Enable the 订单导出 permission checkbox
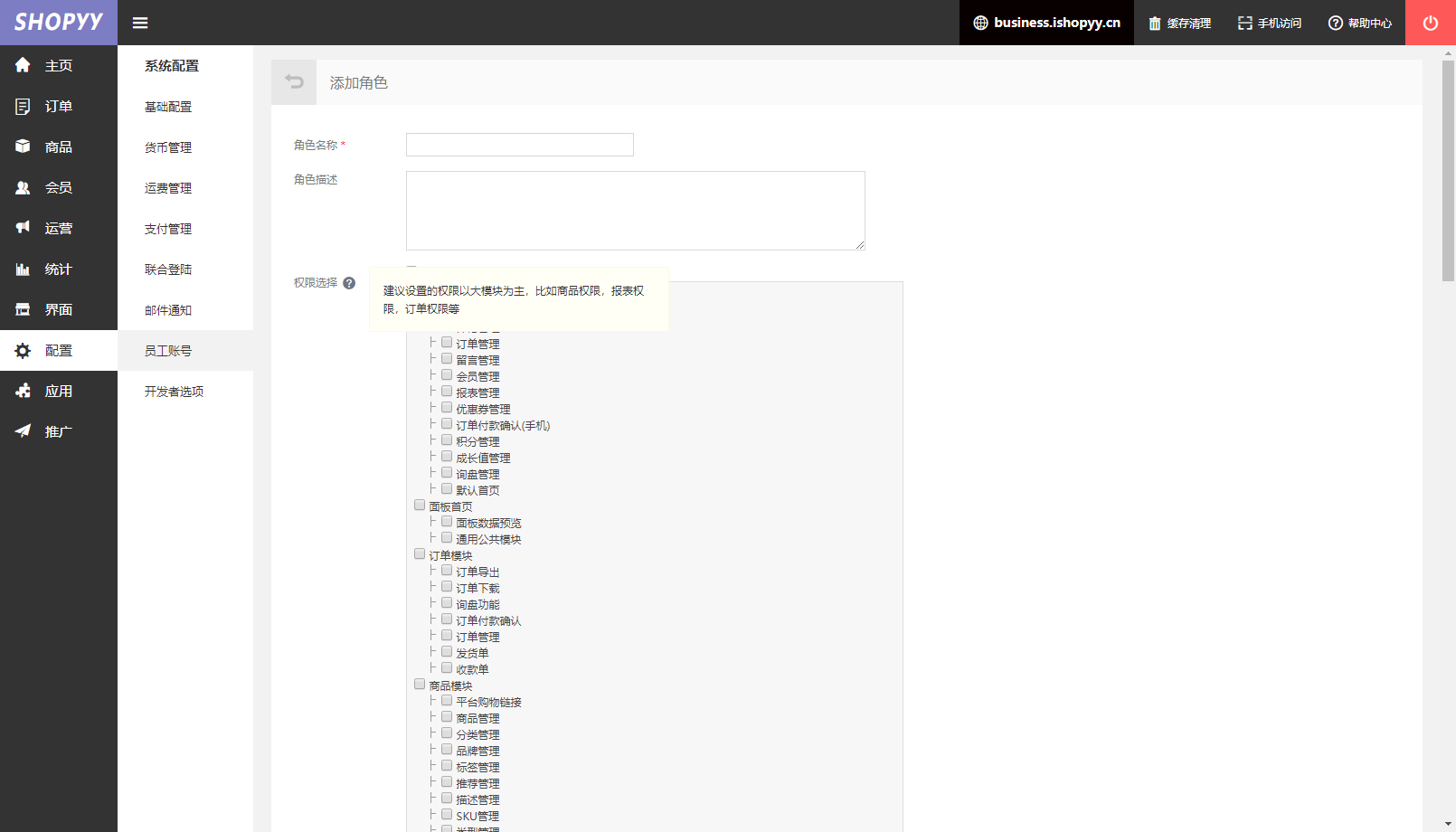Screen dimensions: 1456x832 pyautogui.click(x=447, y=570)
